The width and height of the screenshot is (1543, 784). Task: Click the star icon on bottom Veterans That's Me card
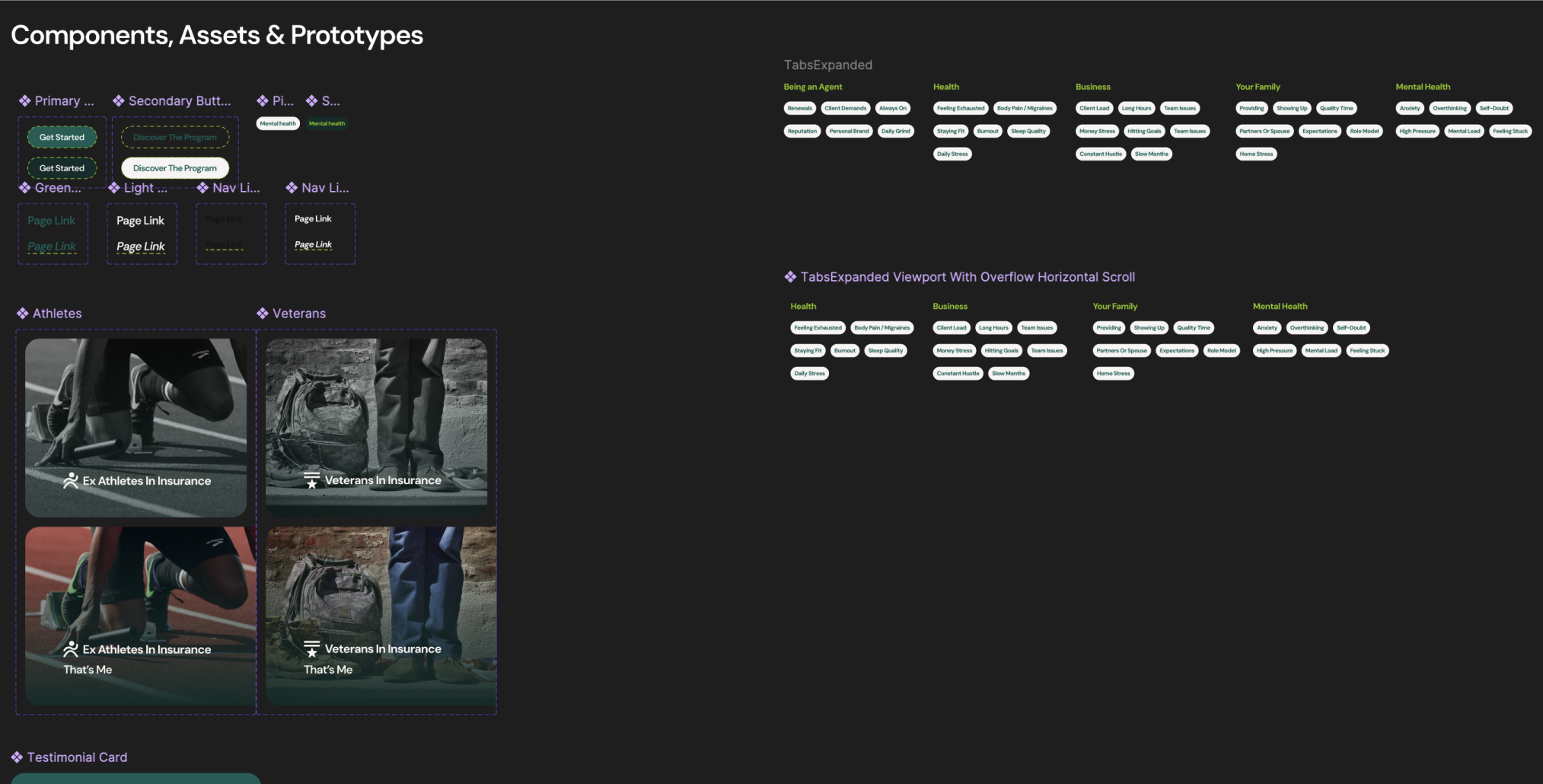point(312,649)
